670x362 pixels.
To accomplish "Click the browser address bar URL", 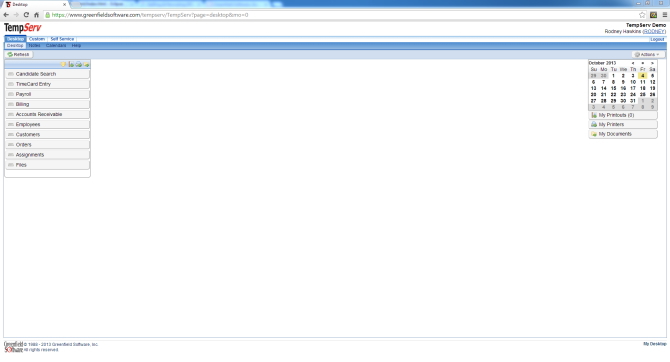I will pos(150,15).
